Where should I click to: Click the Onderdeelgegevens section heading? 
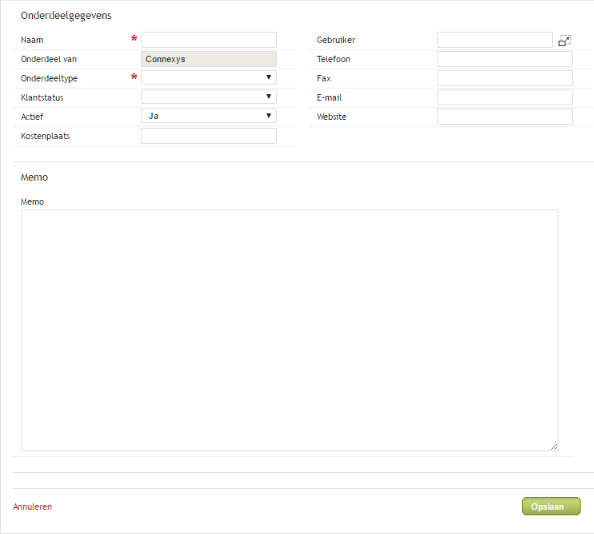pyautogui.click(x=66, y=16)
